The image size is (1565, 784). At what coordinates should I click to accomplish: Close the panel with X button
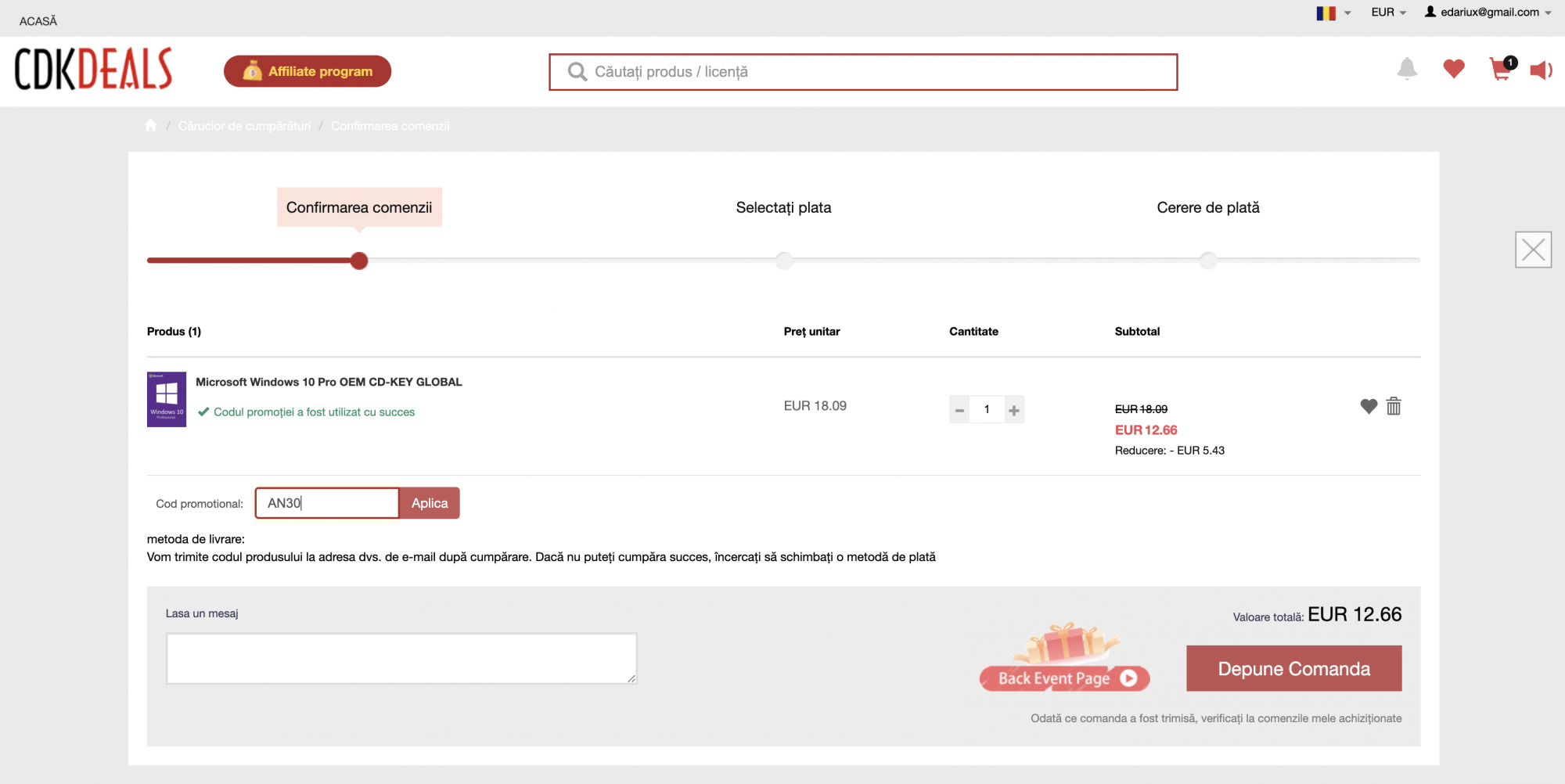pyautogui.click(x=1533, y=250)
